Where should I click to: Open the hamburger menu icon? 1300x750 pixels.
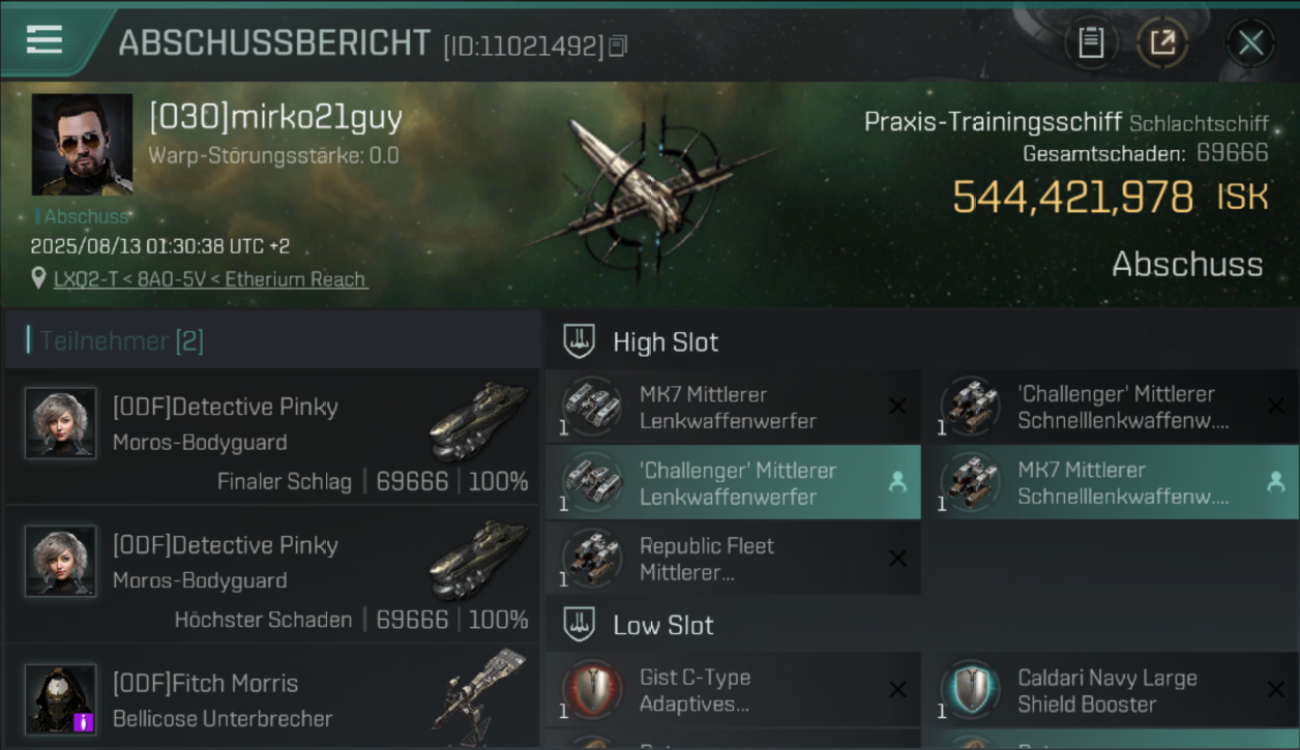(x=44, y=40)
